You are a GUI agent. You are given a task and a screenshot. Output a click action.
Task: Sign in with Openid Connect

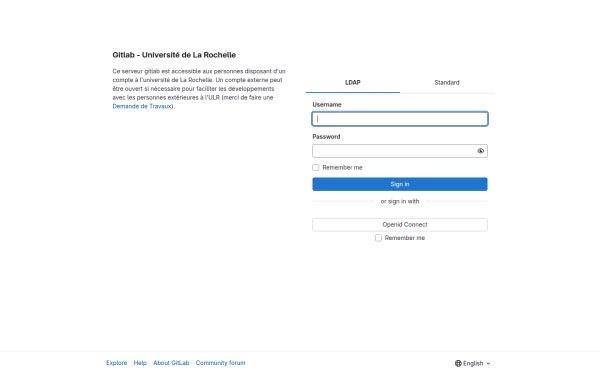tap(400, 225)
